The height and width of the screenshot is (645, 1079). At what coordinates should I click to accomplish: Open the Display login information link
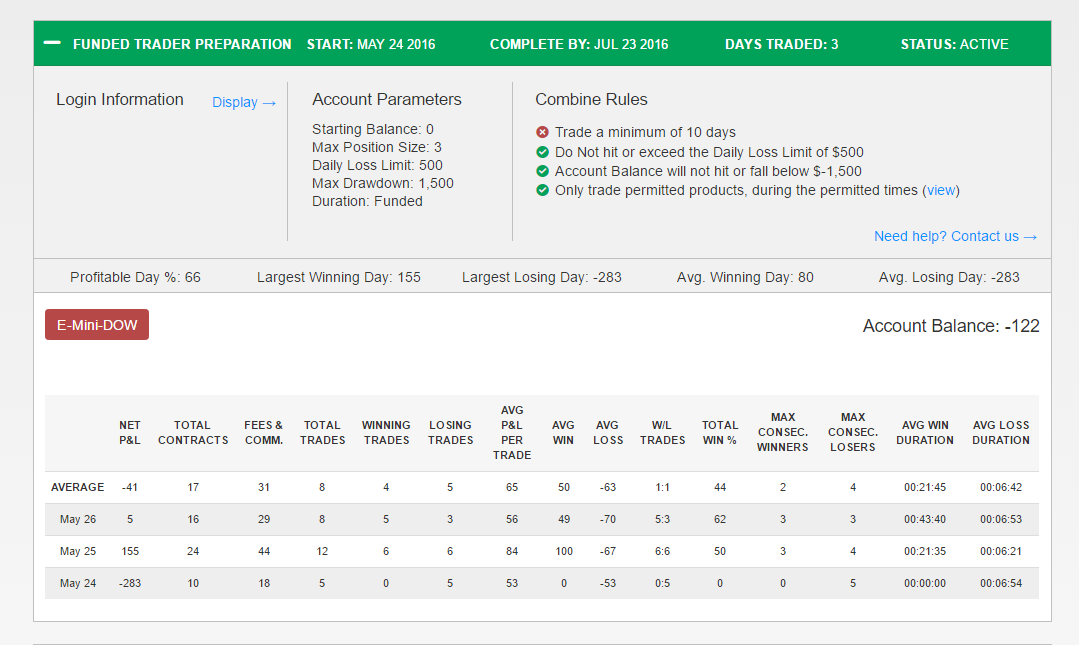244,103
